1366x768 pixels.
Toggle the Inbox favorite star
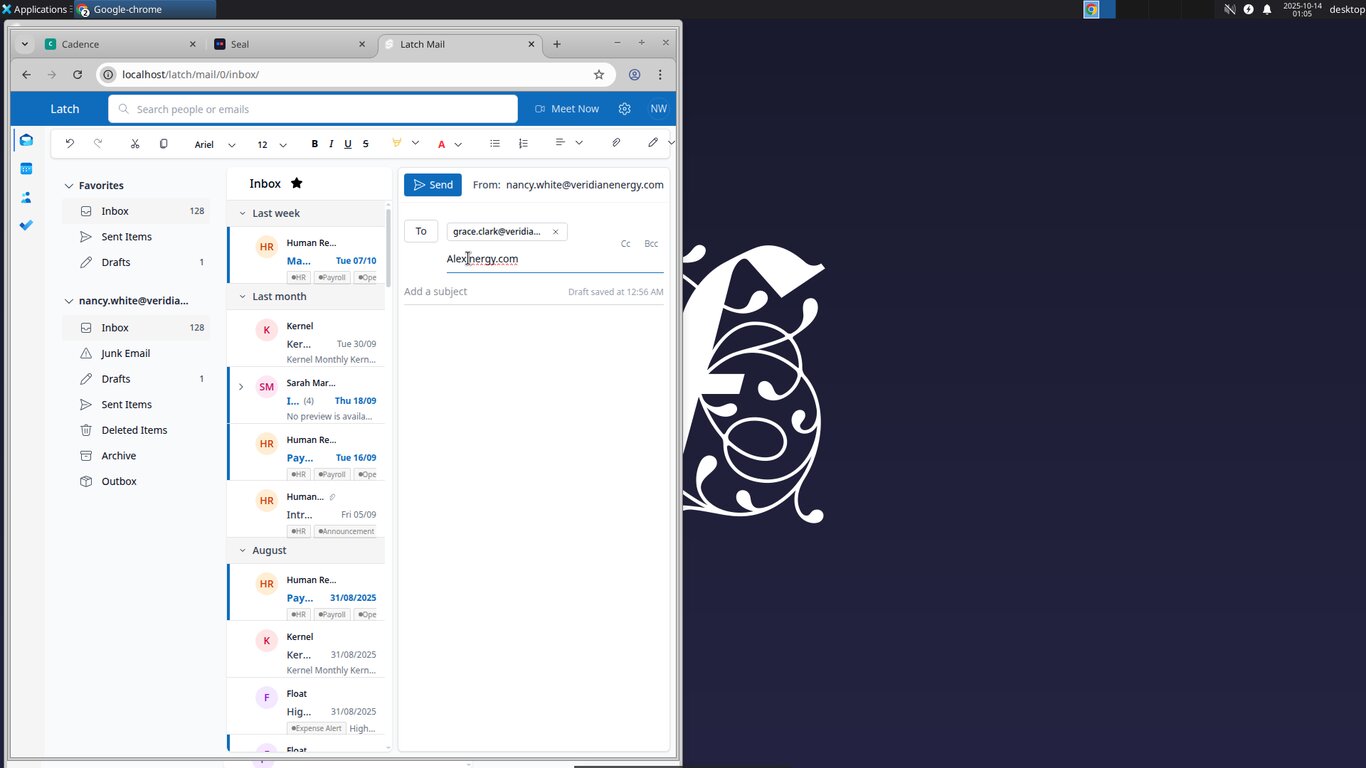pos(296,183)
